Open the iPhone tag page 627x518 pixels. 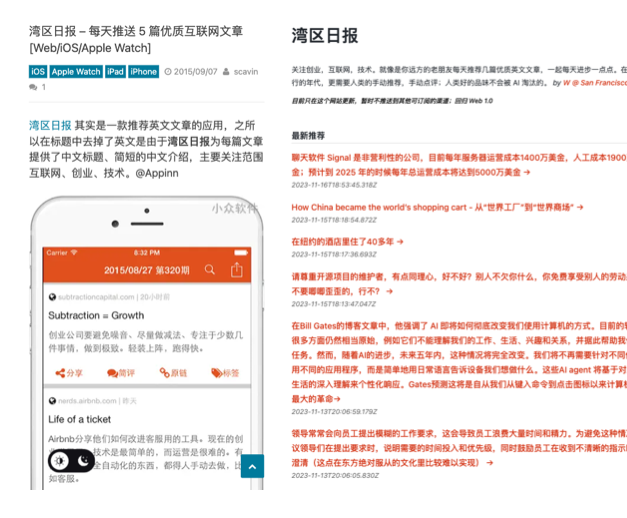click(143, 71)
